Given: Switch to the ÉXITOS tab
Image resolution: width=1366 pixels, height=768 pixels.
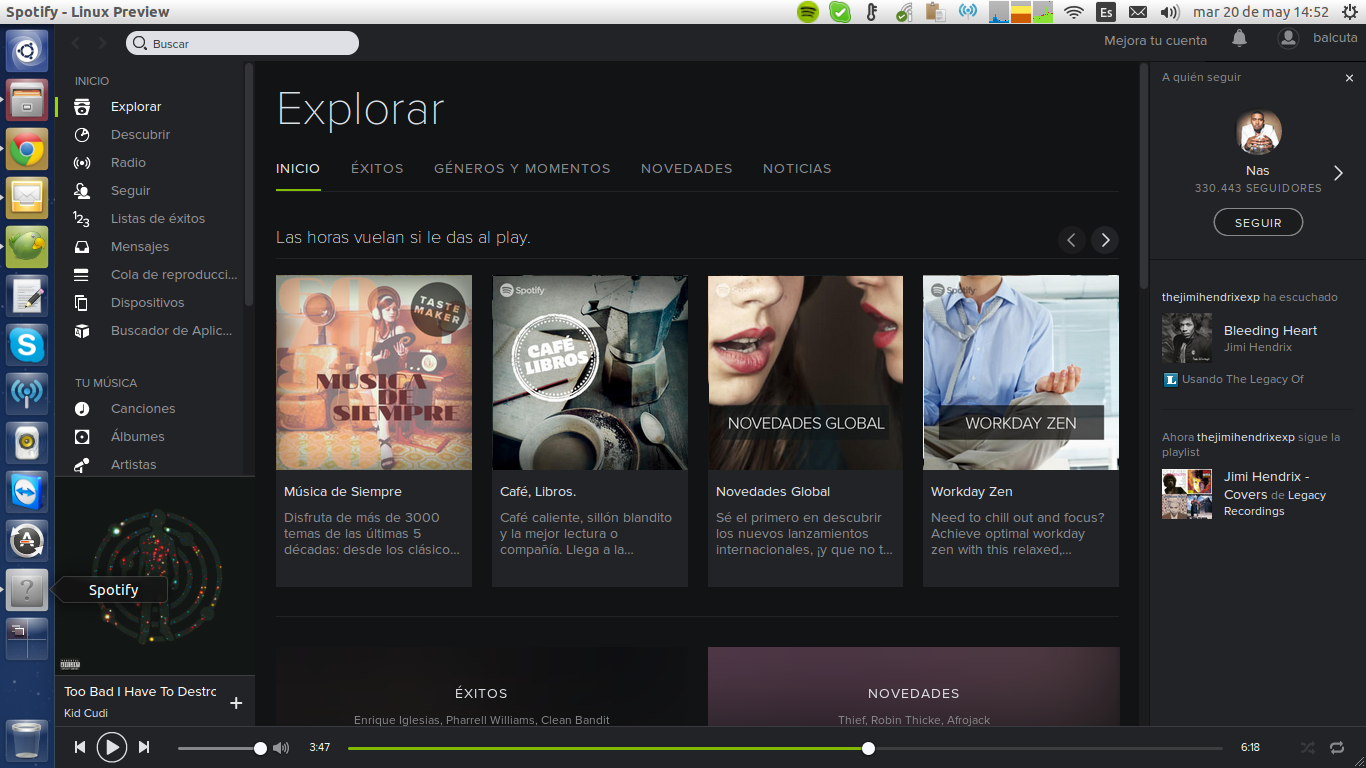Looking at the screenshot, I should (377, 168).
